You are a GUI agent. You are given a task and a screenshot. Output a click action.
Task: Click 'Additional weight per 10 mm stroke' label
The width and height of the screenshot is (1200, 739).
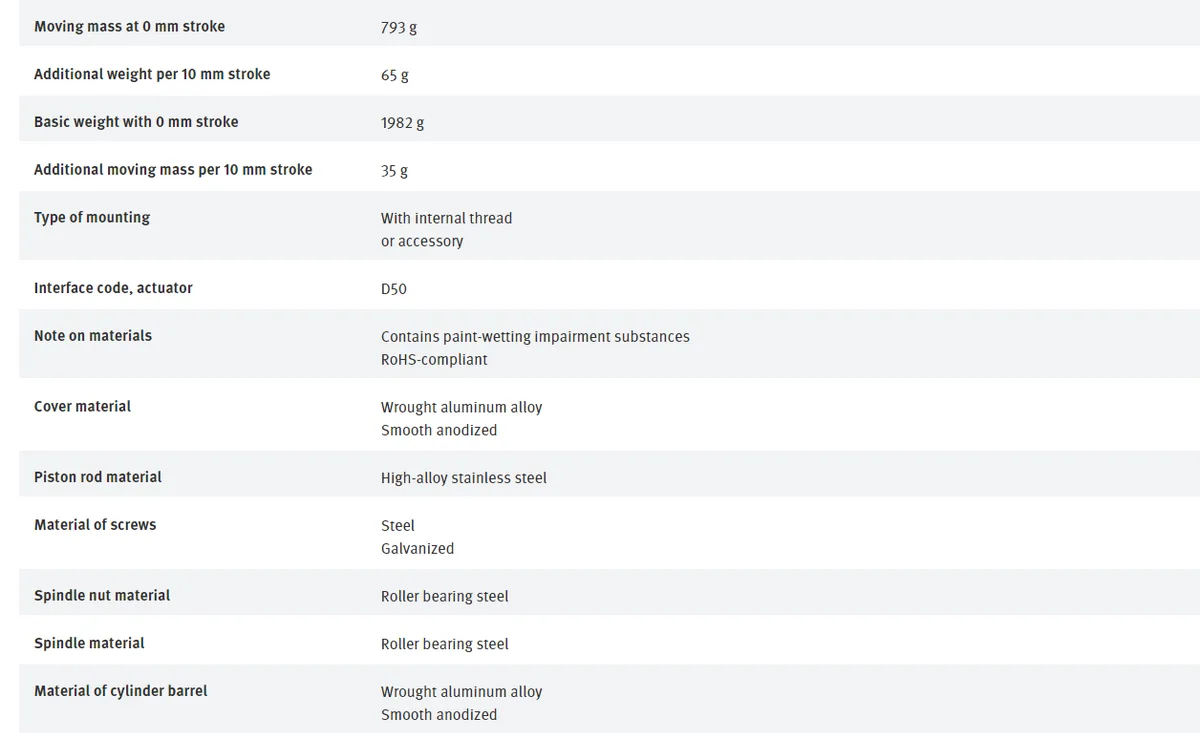(x=152, y=74)
